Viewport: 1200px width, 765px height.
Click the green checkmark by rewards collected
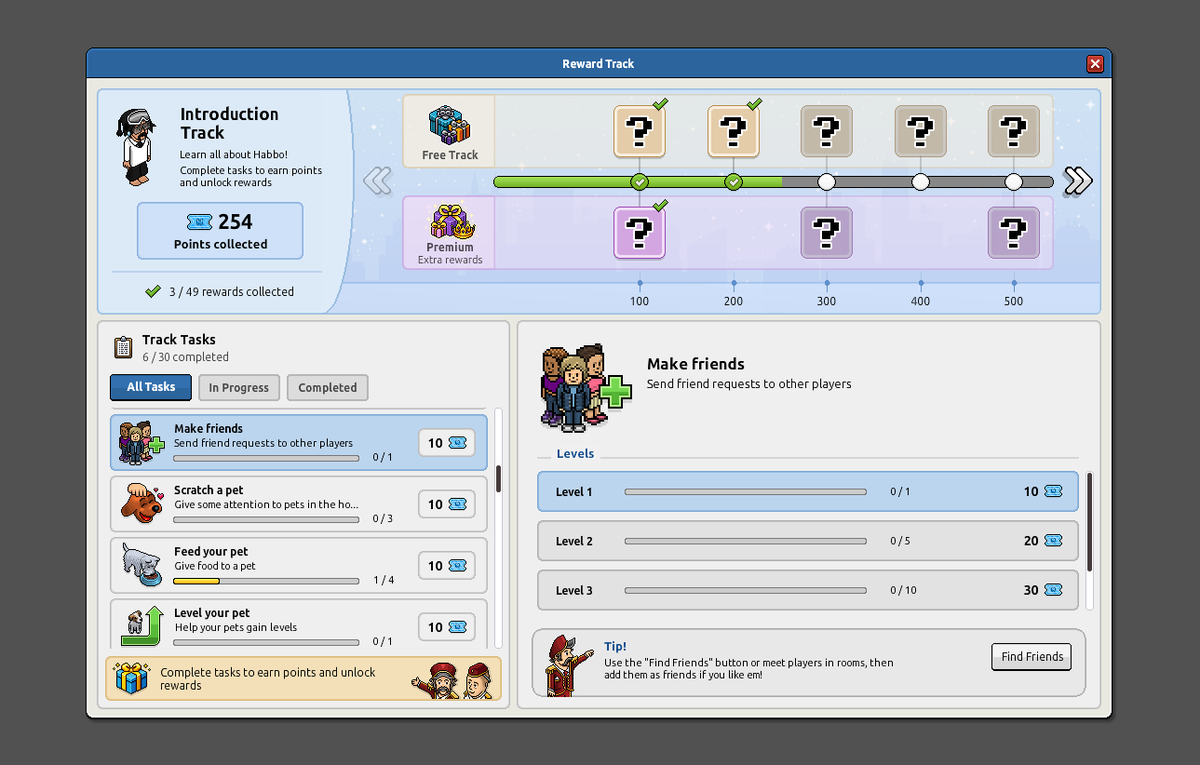point(153,292)
